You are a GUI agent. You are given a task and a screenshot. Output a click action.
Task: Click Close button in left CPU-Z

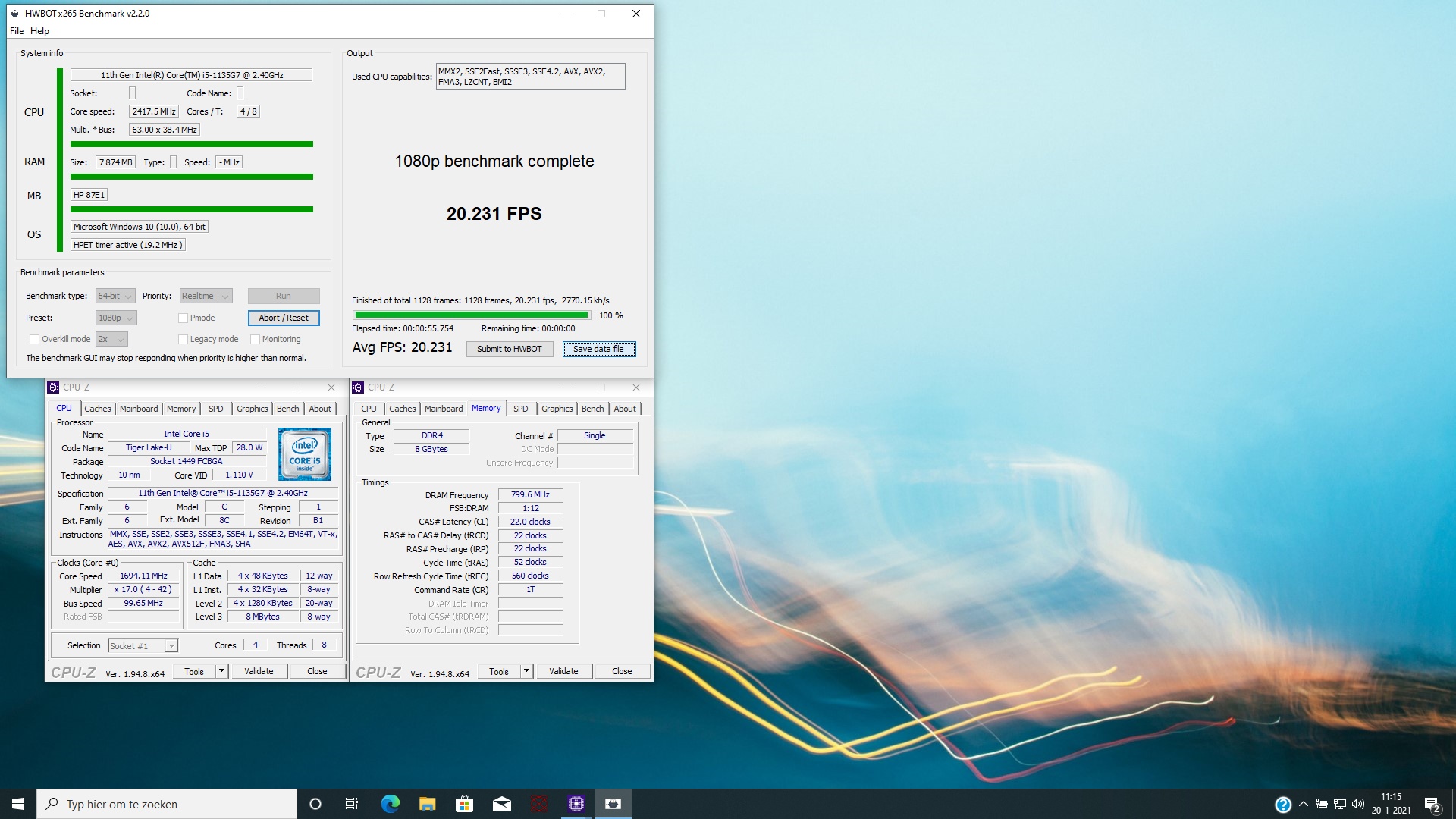click(317, 672)
